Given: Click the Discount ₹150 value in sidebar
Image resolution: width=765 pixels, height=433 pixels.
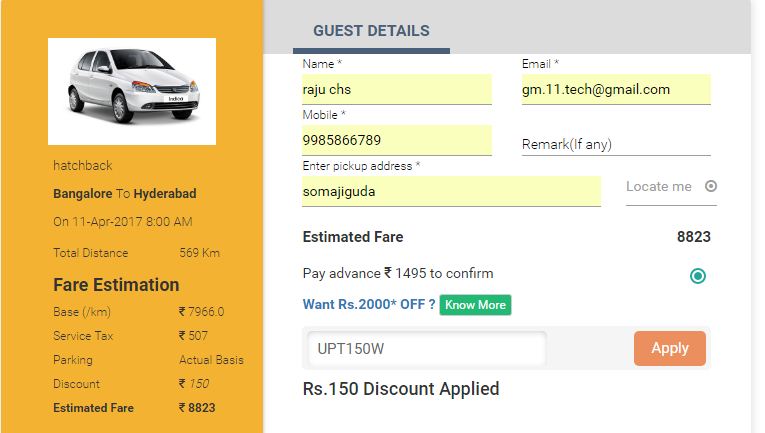Looking at the screenshot, I should click(x=194, y=384).
